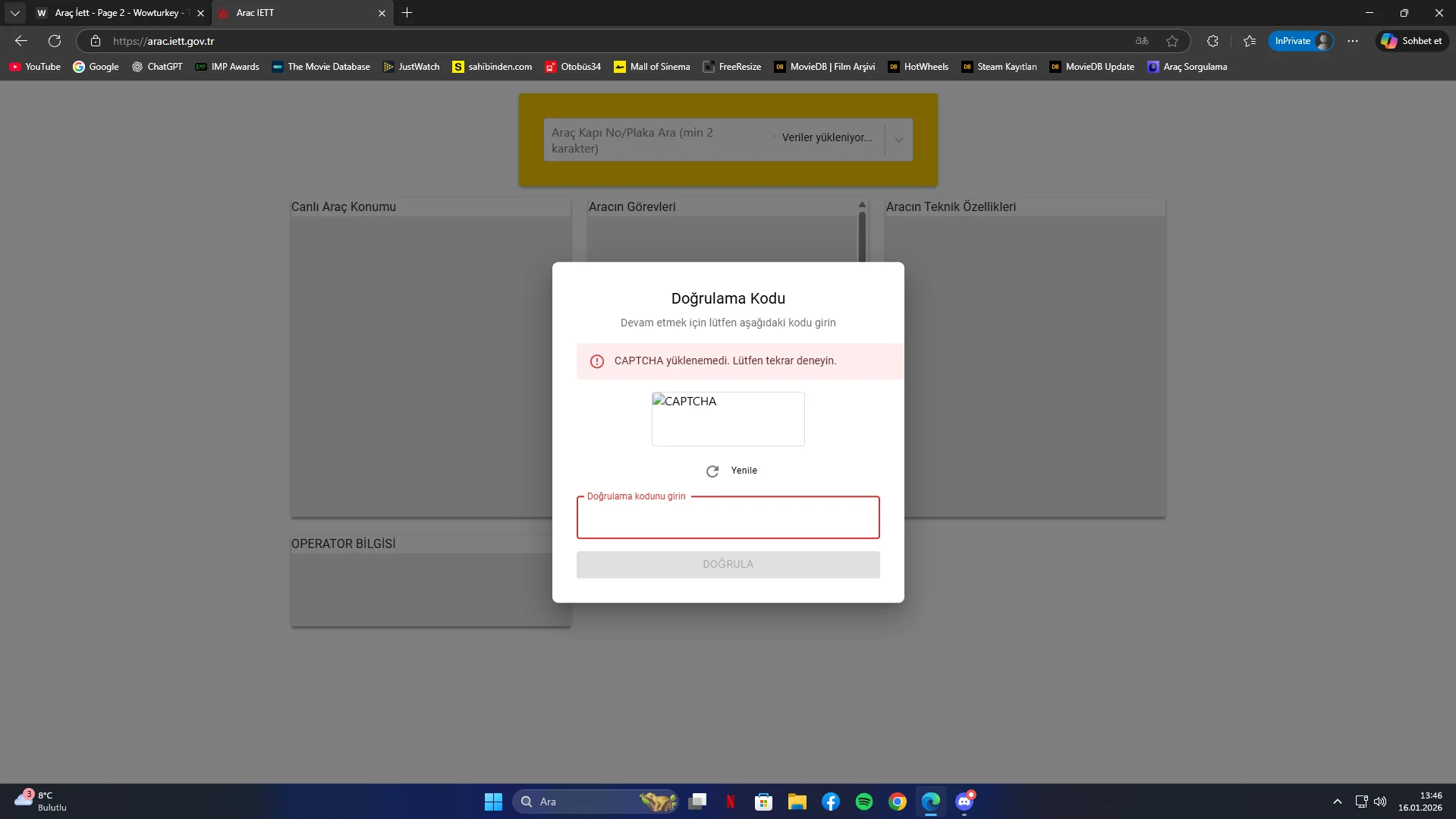Click the Aracın Görevleri panel scrollbar
This screenshot has width=1456, height=819.
pos(862,235)
